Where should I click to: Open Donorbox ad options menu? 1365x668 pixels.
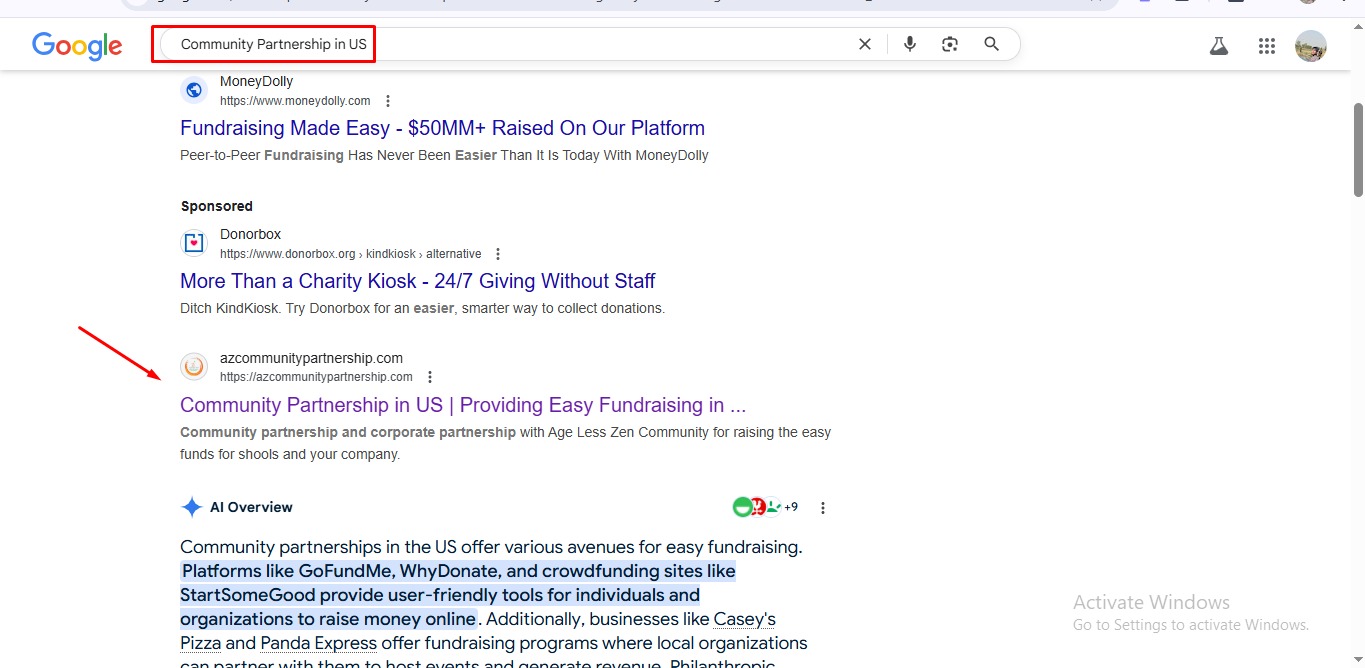pos(498,254)
